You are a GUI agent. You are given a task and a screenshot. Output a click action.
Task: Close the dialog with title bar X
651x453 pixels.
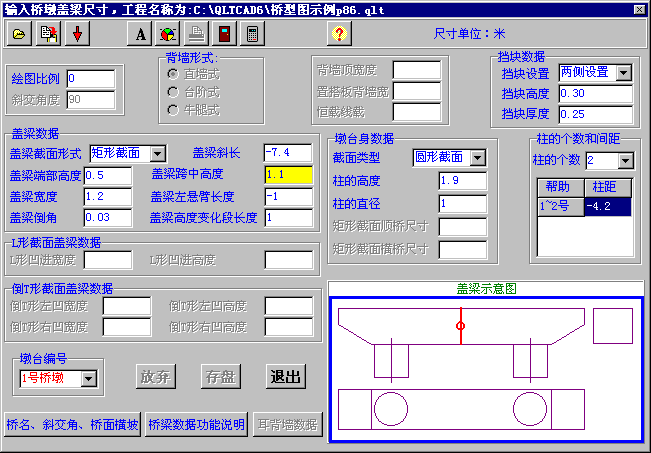[x=639, y=9]
